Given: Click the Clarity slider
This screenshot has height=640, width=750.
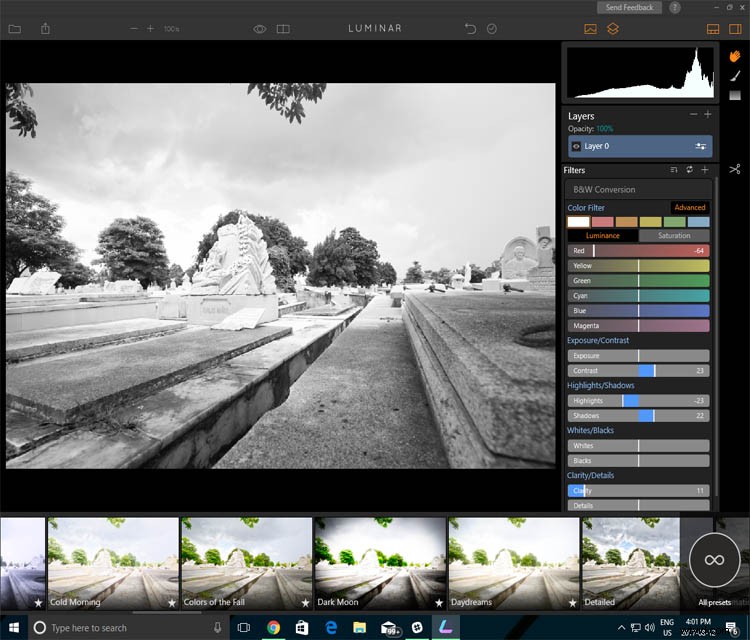Looking at the screenshot, I should click(639, 491).
